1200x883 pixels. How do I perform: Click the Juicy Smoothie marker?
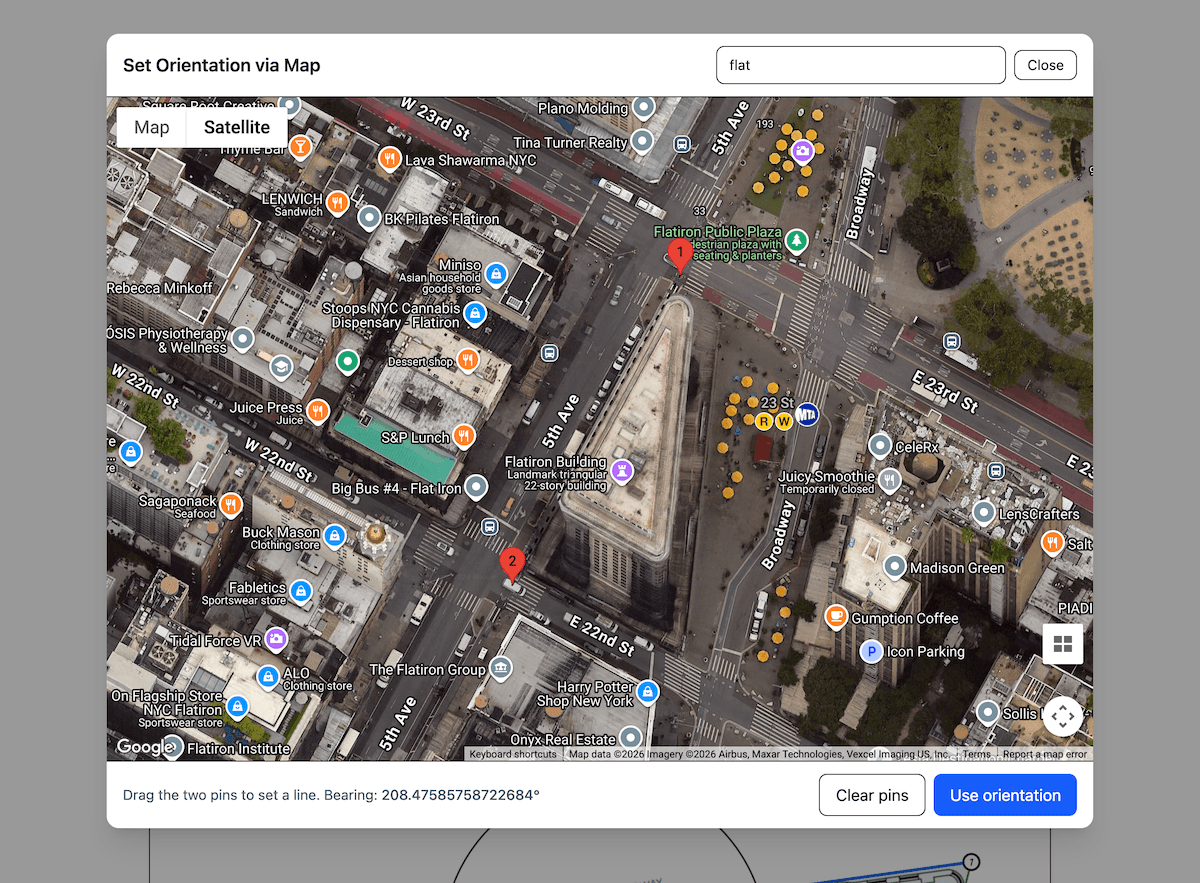click(x=888, y=481)
